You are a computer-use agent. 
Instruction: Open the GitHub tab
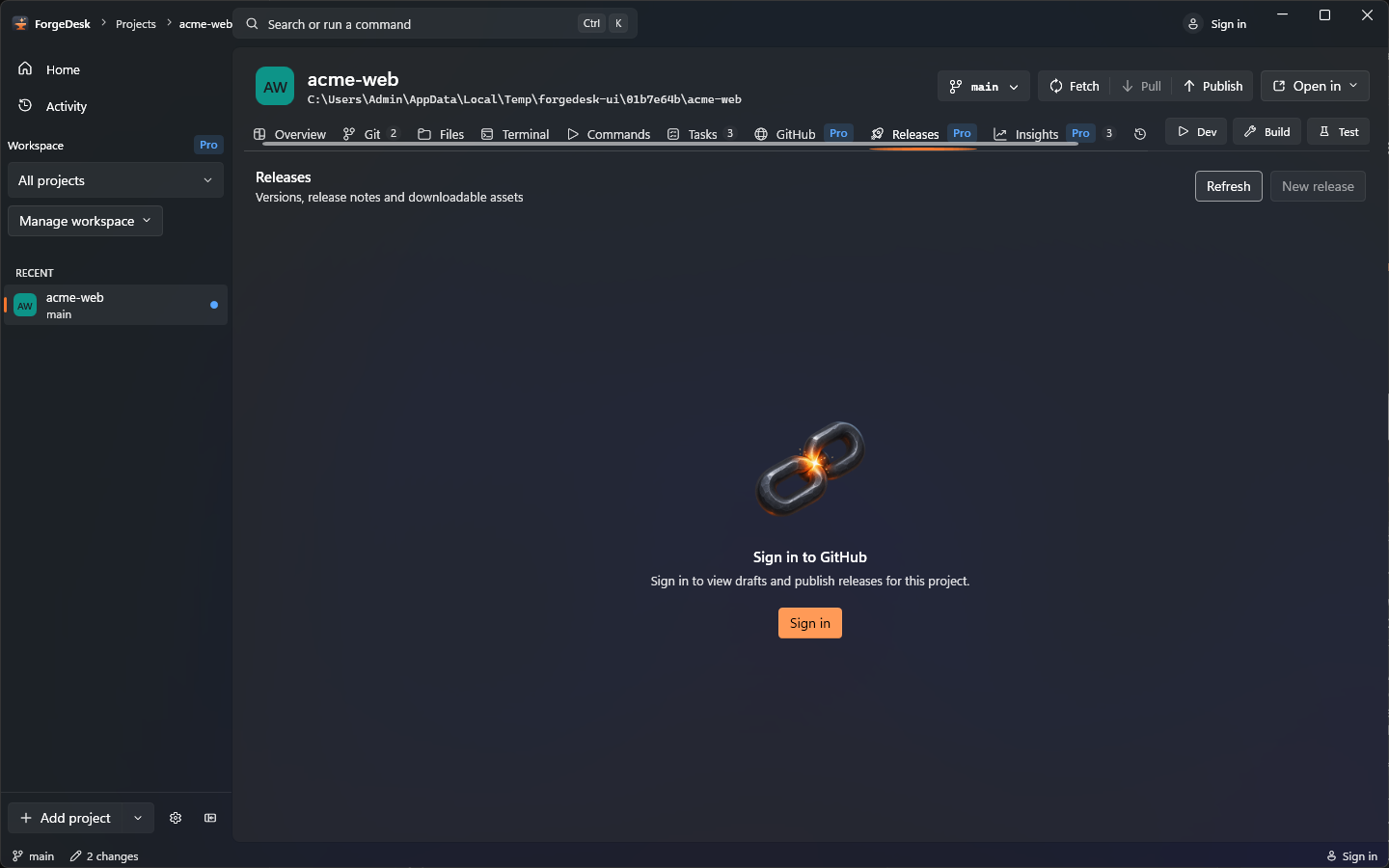click(x=803, y=134)
